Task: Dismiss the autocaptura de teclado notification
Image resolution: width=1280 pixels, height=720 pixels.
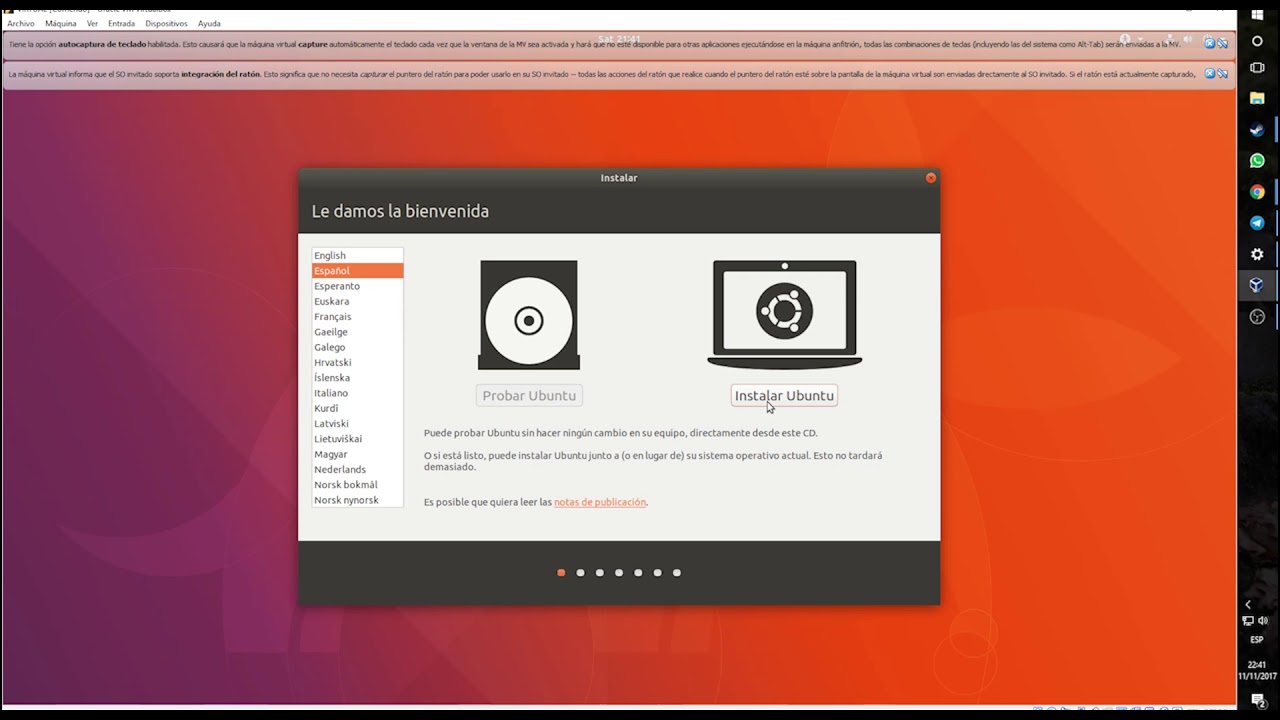Action: click(x=1209, y=43)
